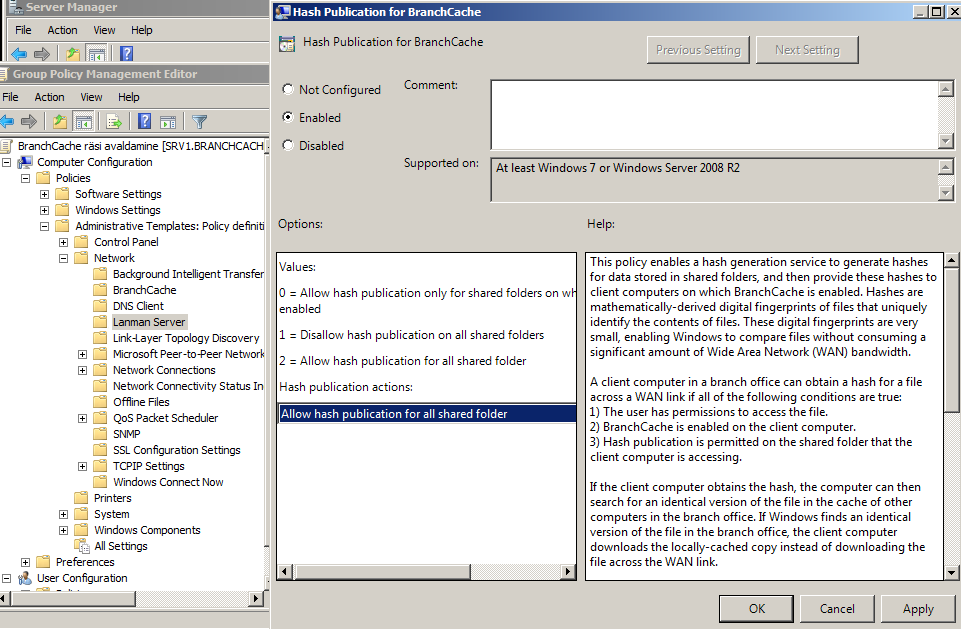Screen dimensions: 961x629
Task: Select the Enabled radio button
Action: point(289,118)
